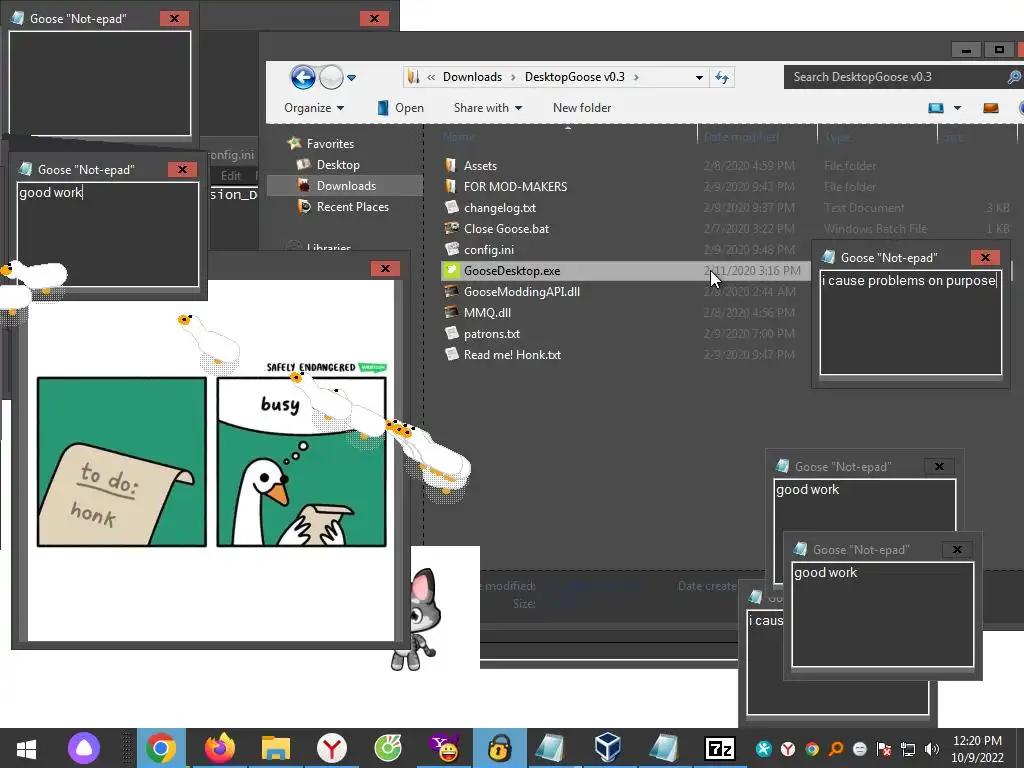
Task: Open 7-Zip from the taskbar
Action: tap(720, 748)
